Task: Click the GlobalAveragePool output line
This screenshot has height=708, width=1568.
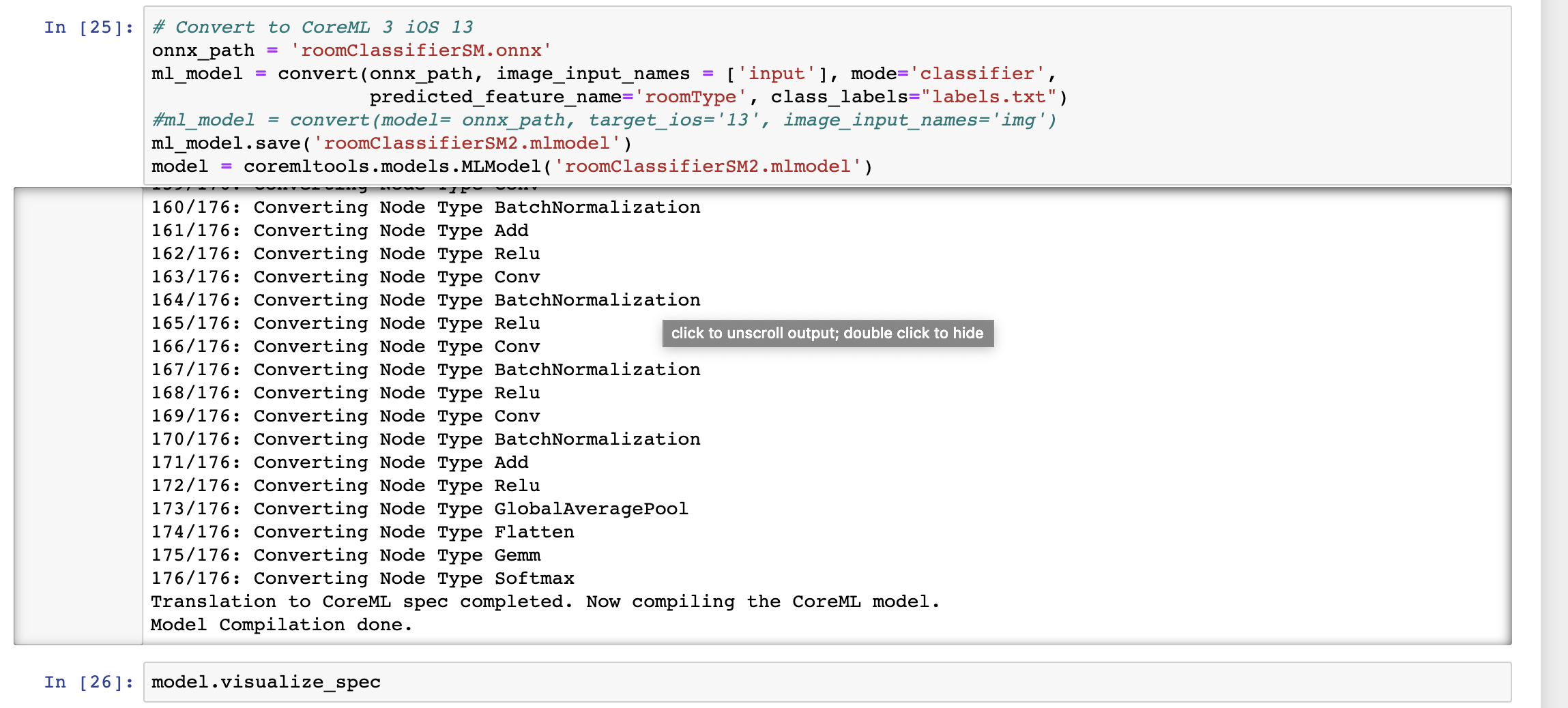Action: (419, 508)
